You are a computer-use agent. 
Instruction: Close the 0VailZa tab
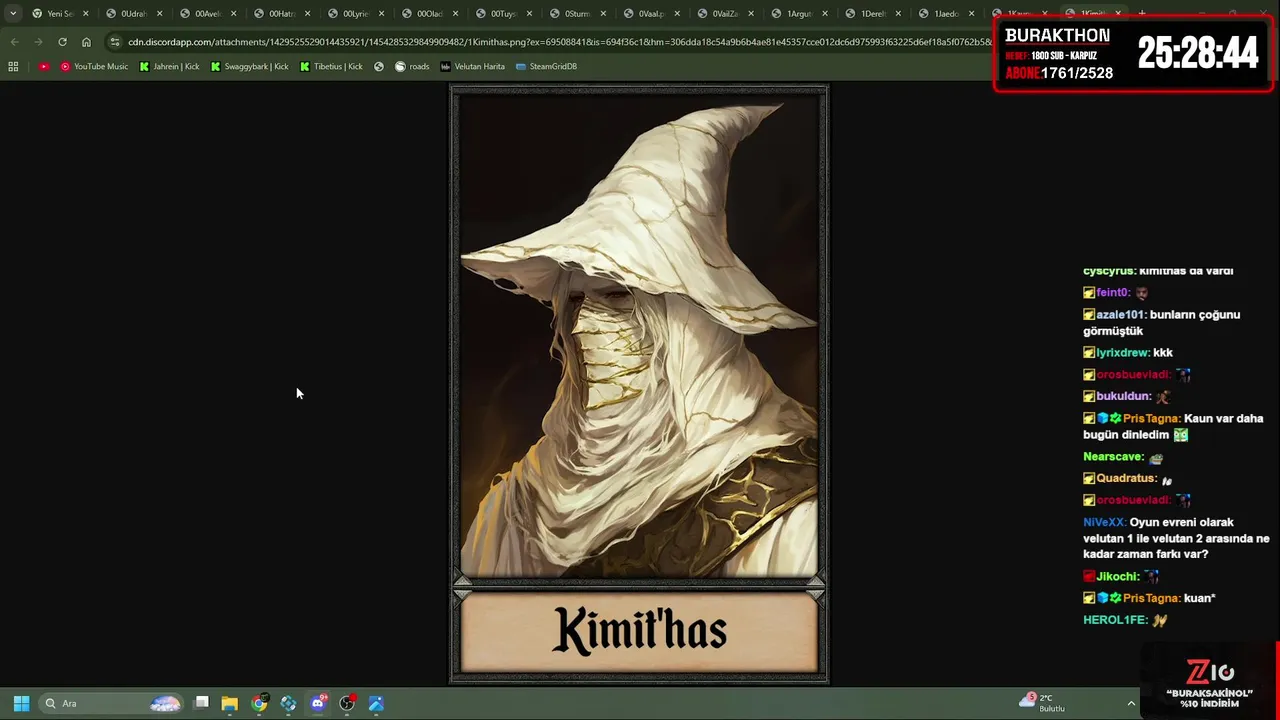coord(751,14)
